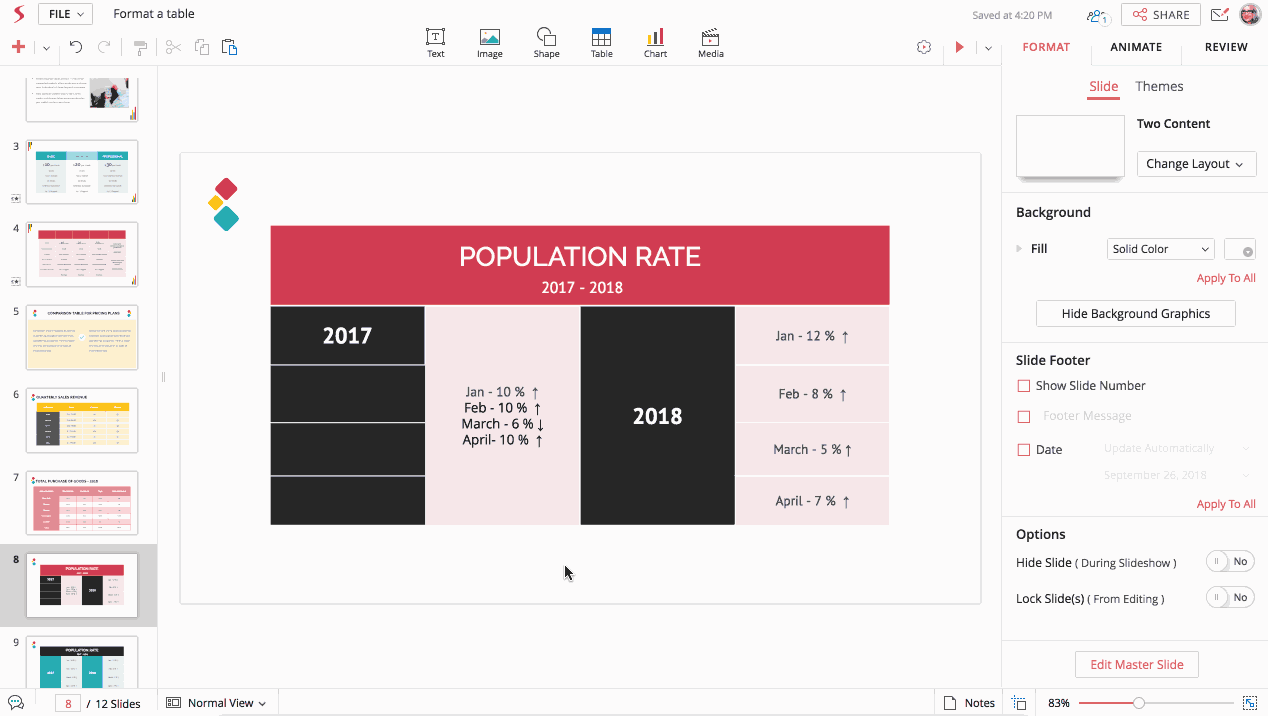1268x716 pixels.
Task: Insert a Chart from toolbar
Action: [x=655, y=43]
